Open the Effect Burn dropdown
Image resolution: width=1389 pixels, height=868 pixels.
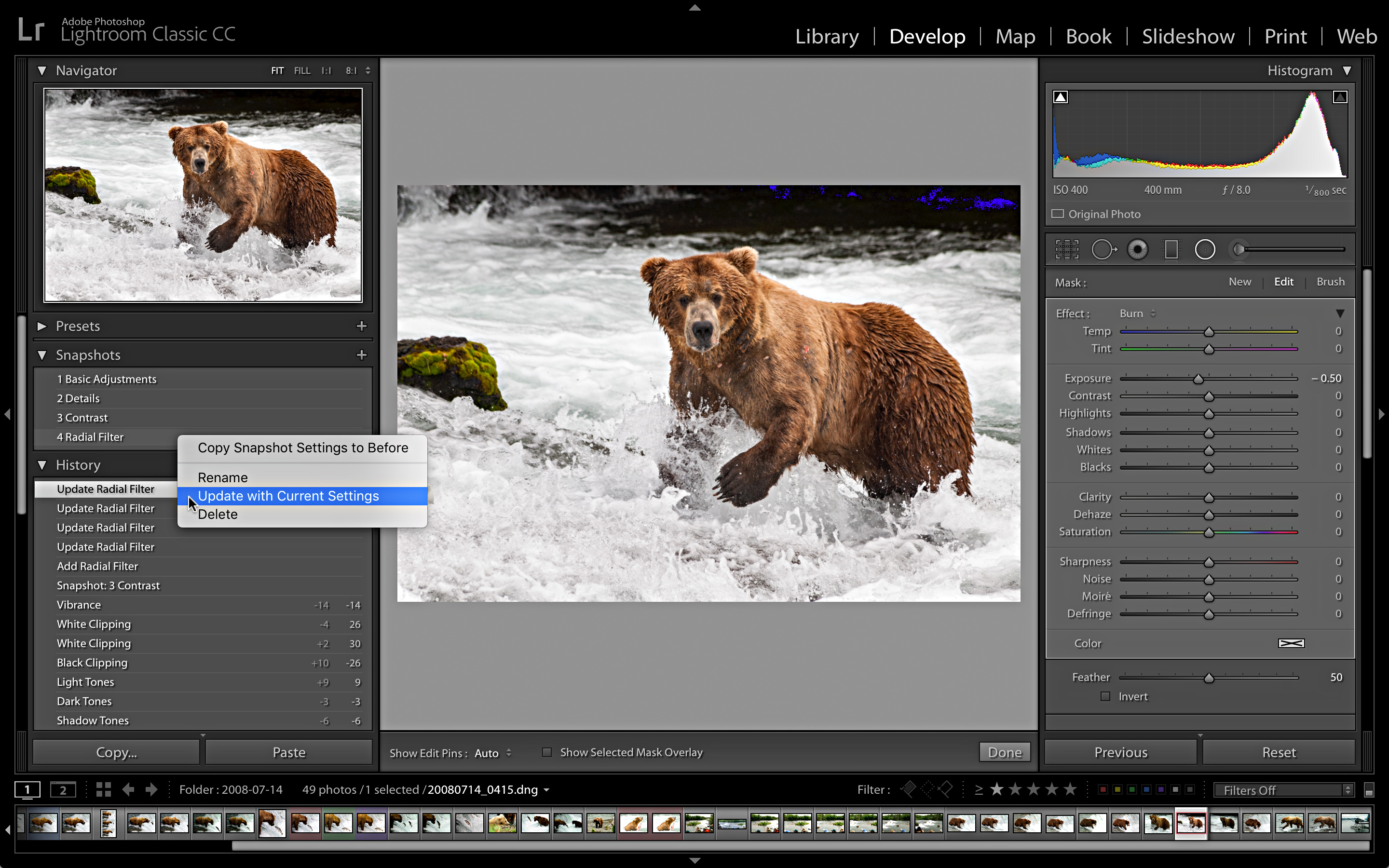click(1133, 313)
